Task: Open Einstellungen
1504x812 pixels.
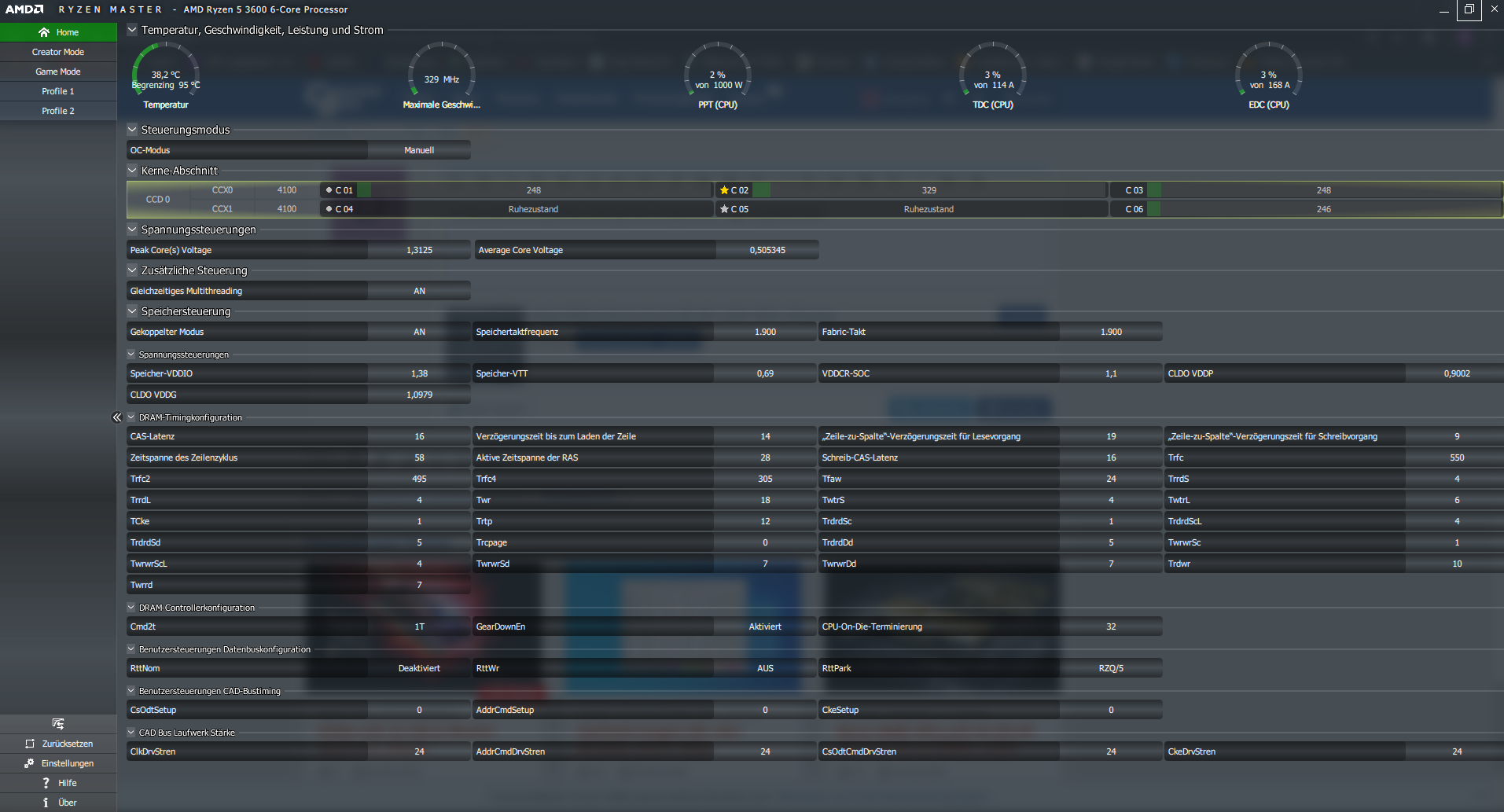Action: click(x=58, y=763)
